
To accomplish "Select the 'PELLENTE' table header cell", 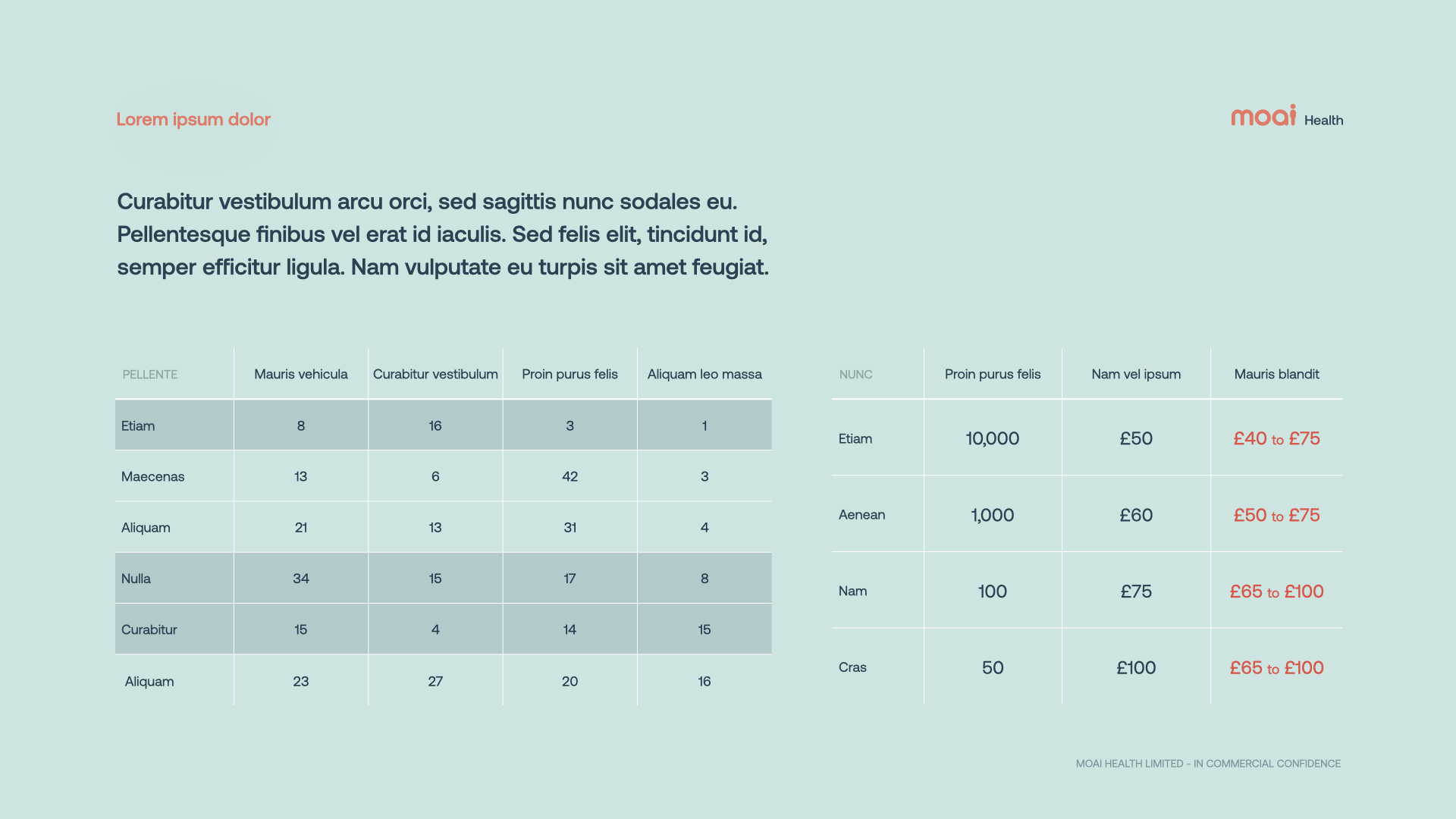I will pos(150,375).
